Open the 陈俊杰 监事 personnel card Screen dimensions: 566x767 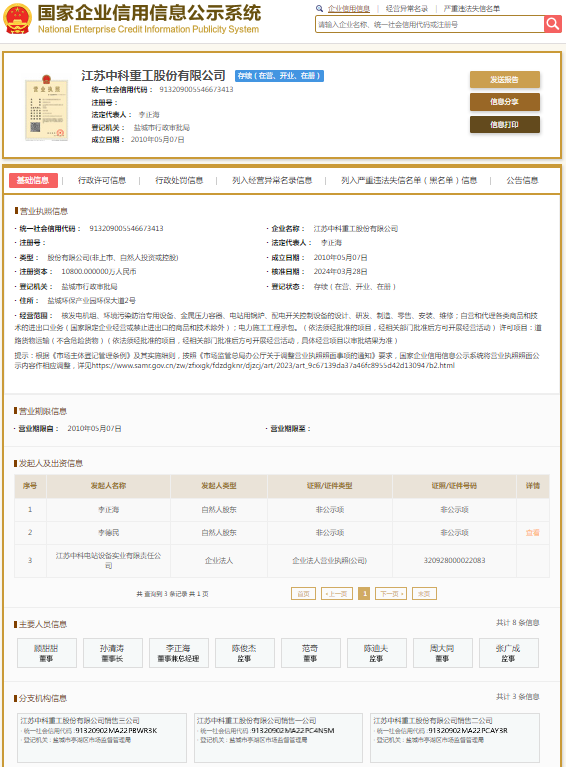point(245,653)
